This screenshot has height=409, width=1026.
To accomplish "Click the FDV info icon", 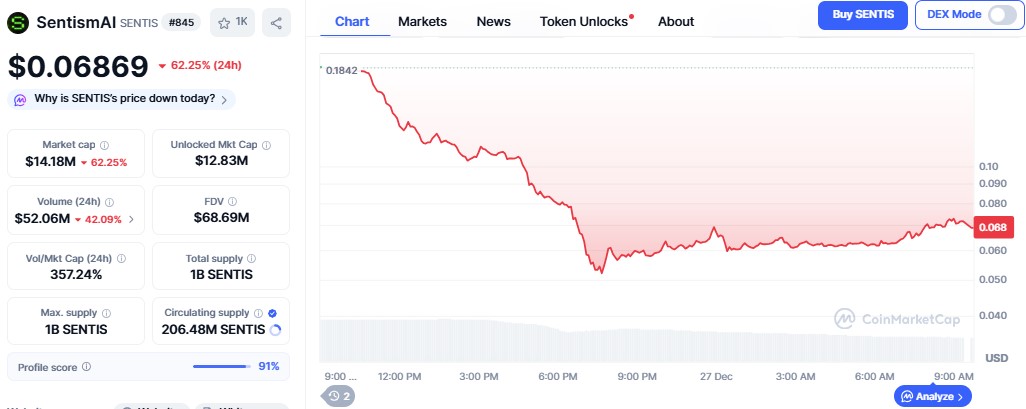I will coord(232,201).
